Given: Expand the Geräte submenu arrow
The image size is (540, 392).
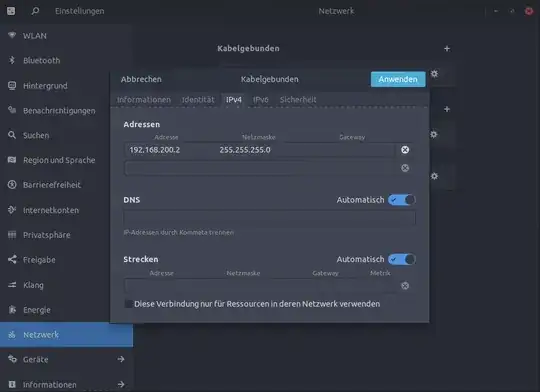Looking at the screenshot, I should pyautogui.click(x=121, y=359).
